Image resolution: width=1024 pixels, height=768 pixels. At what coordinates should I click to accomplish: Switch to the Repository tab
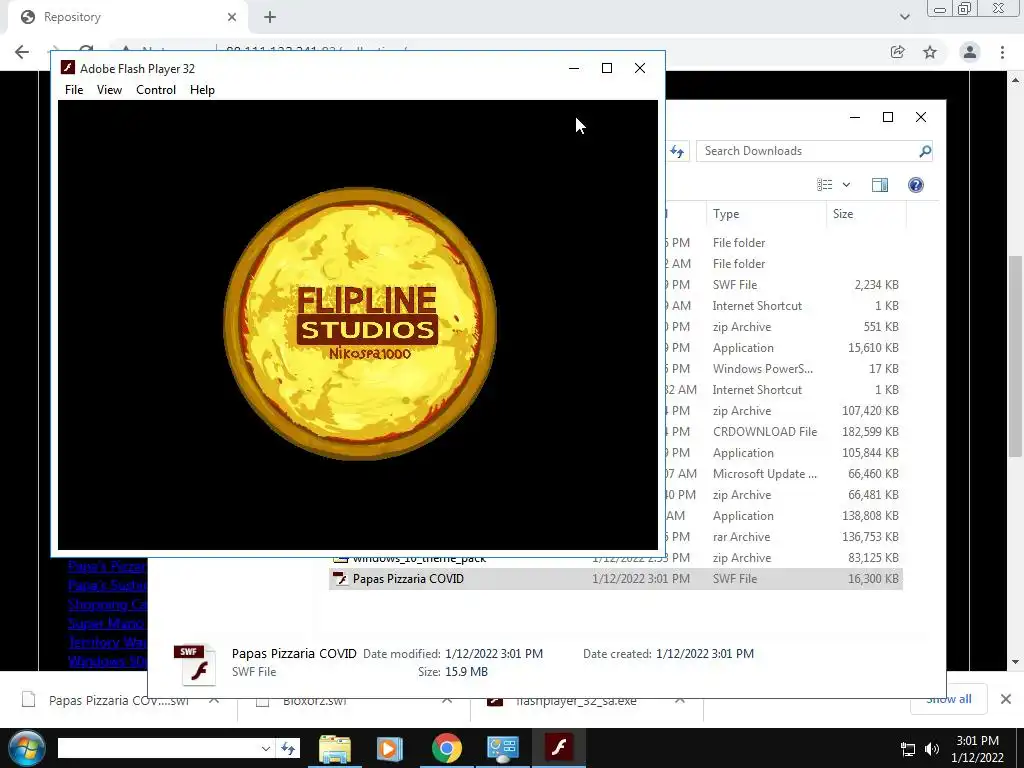[x=127, y=17]
